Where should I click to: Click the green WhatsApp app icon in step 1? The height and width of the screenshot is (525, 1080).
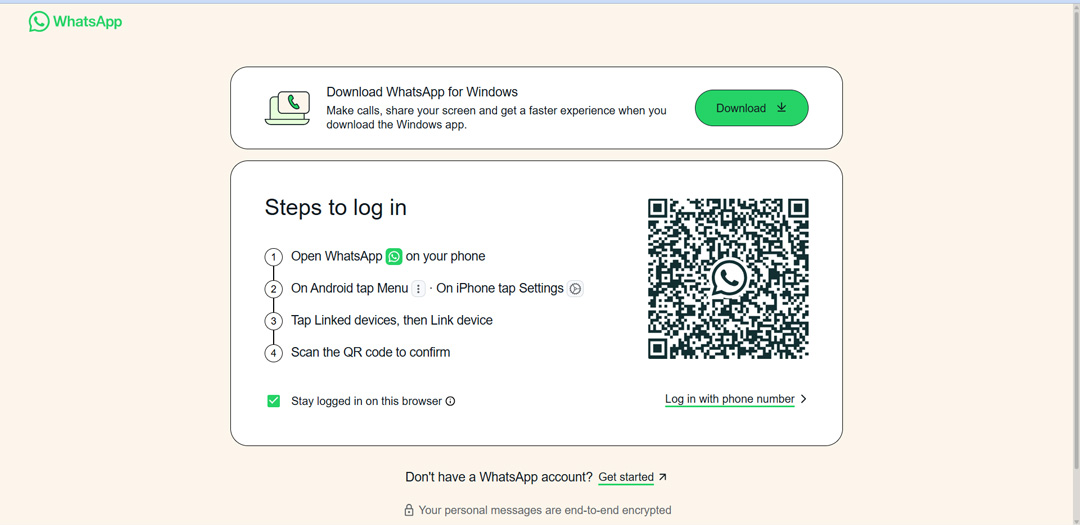tap(394, 257)
